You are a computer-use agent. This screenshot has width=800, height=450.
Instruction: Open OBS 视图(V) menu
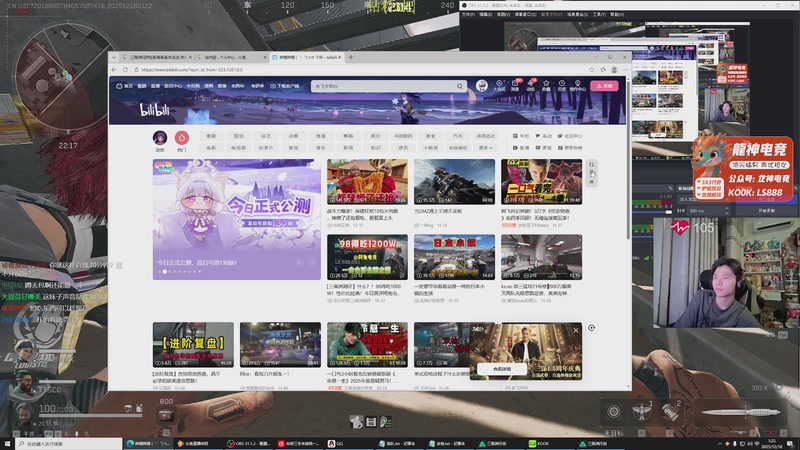click(503, 14)
